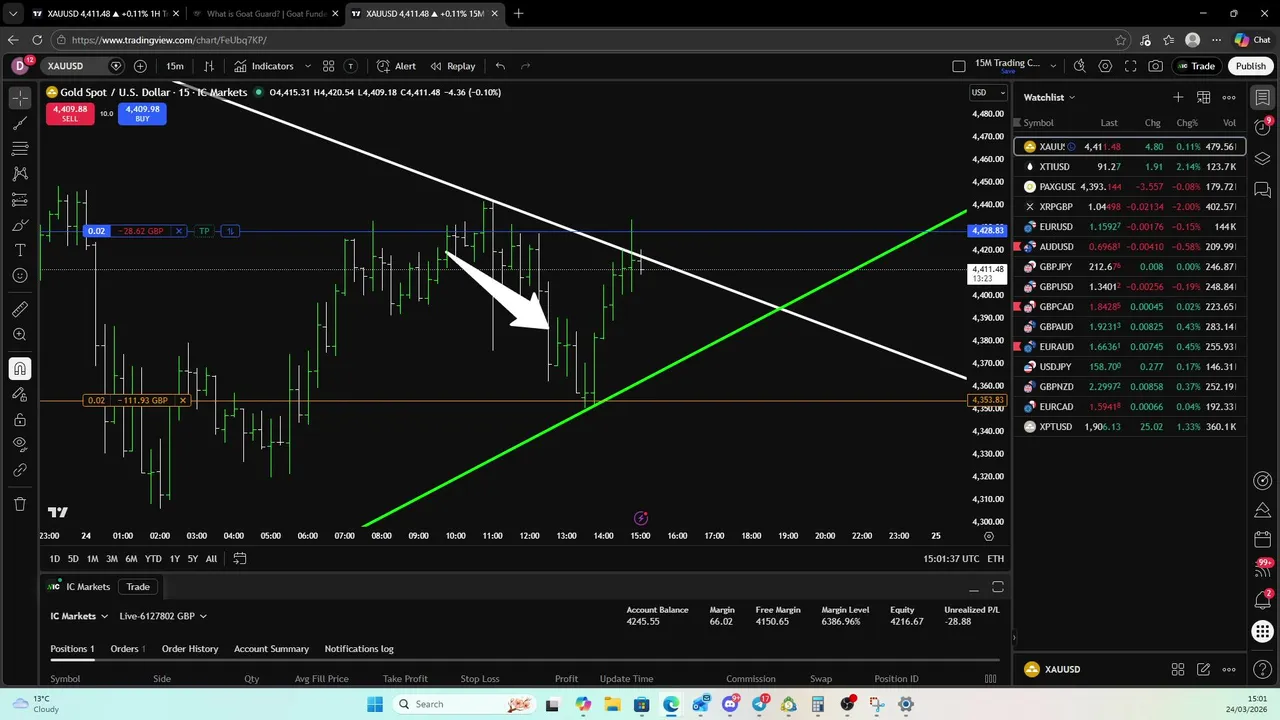Select the text annotation tool

pyautogui.click(x=20, y=250)
